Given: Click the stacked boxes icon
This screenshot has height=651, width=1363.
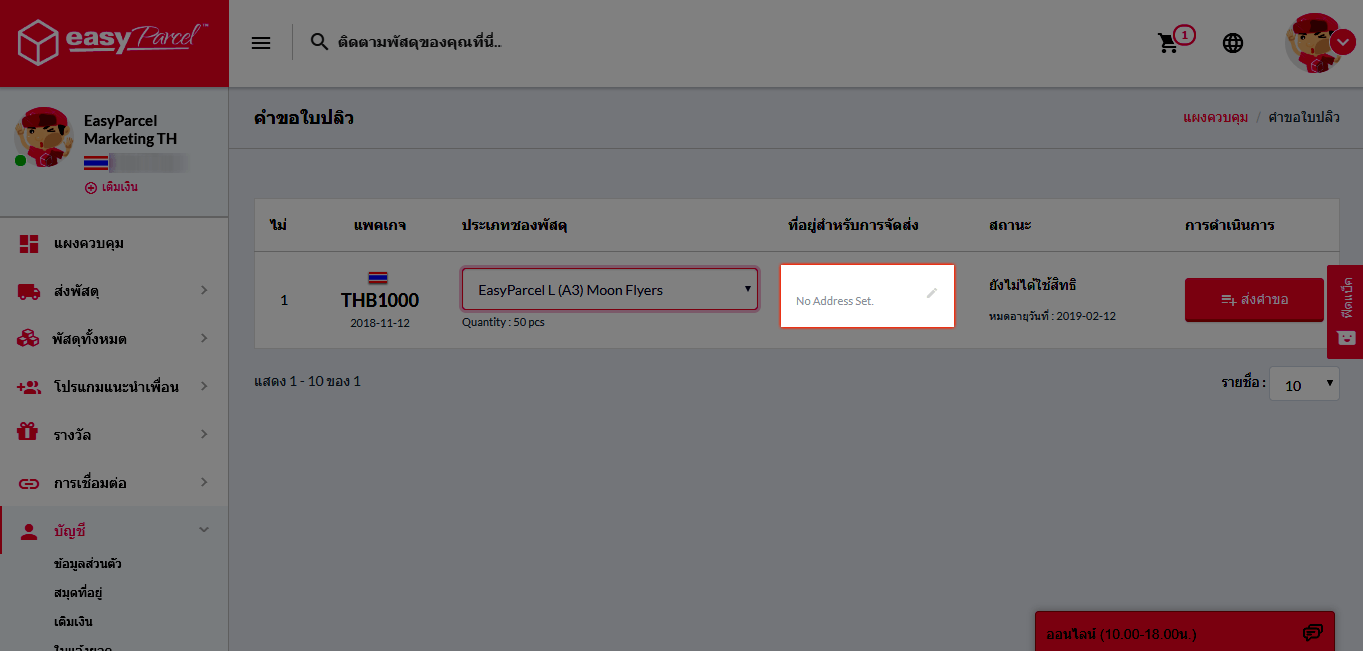Looking at the screenshot, I should pyautogui.click(x=29, y=339).
